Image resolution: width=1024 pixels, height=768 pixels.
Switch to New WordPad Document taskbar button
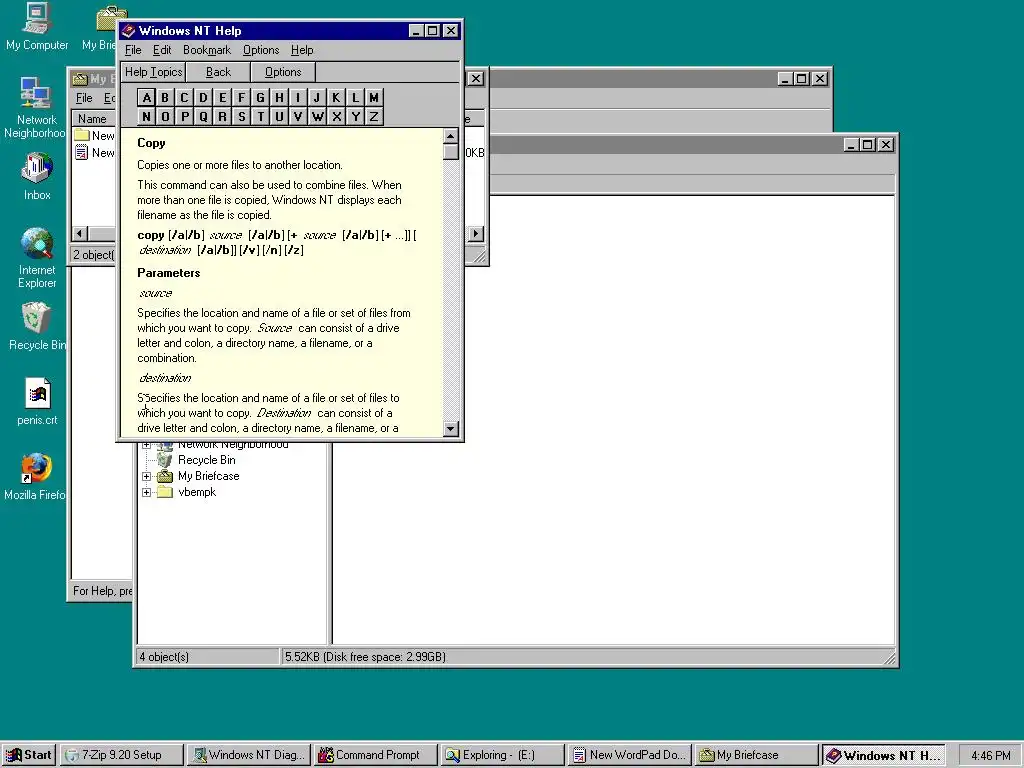pyautogui.click(x=629, y=755)
